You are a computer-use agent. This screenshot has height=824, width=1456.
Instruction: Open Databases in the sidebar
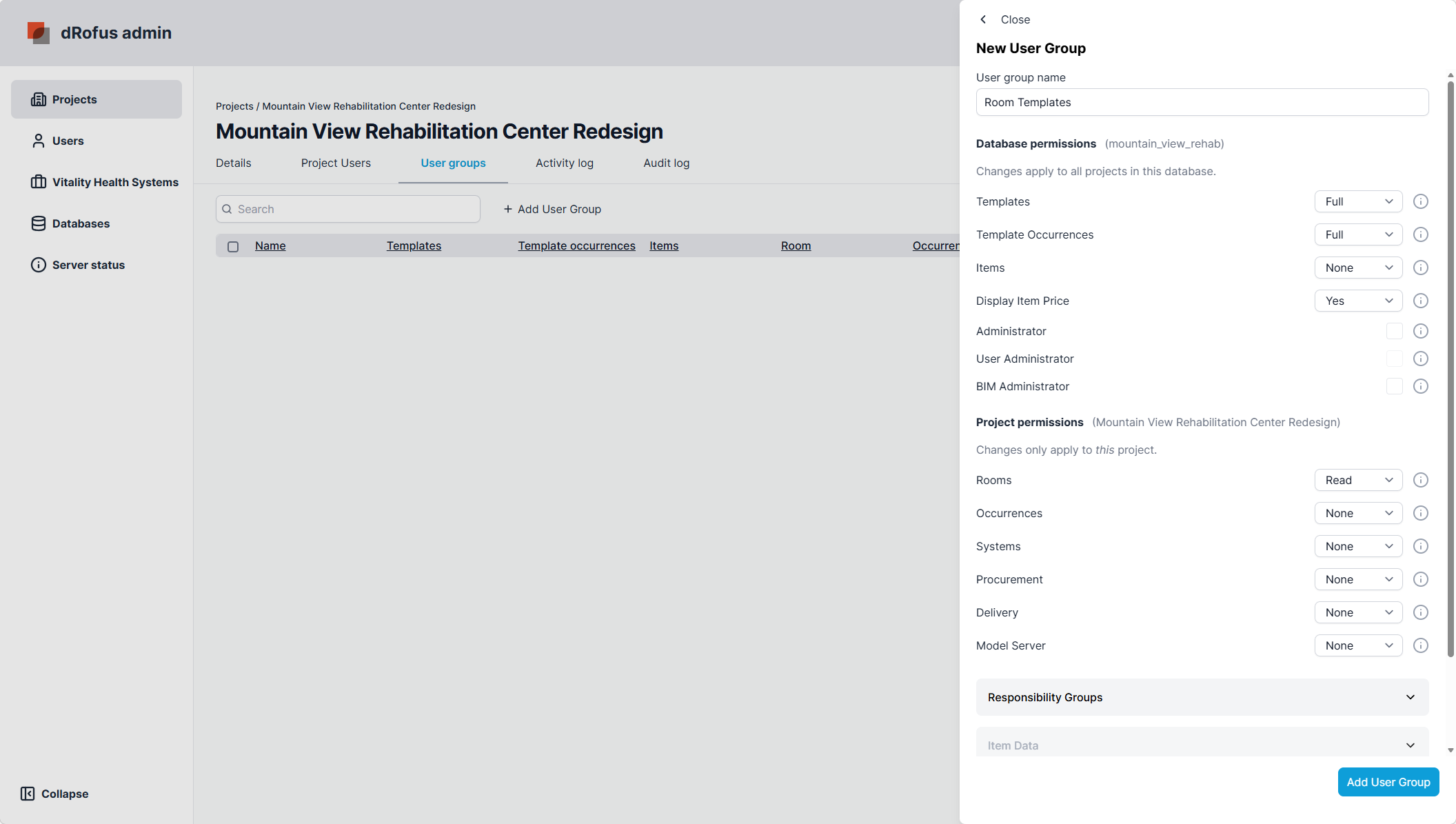pos(97,223)
